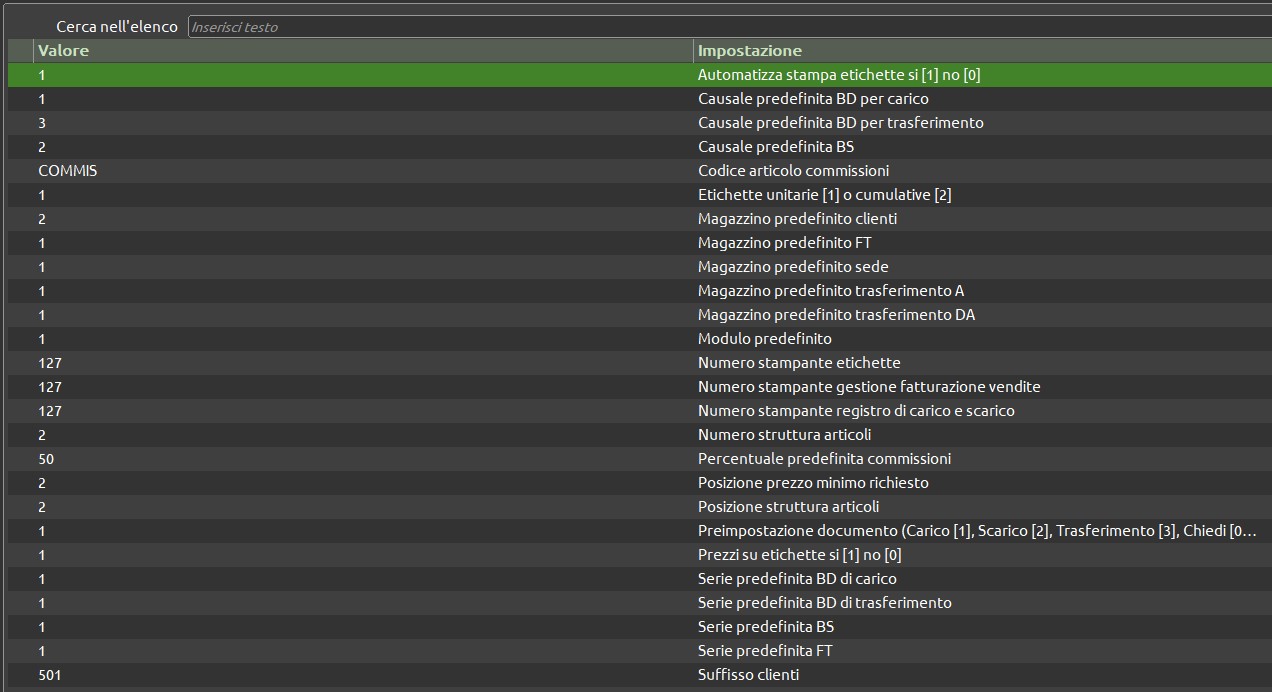
Task: Choose 'Preimpostazione documento' setting row
Action: coord(976,531)
